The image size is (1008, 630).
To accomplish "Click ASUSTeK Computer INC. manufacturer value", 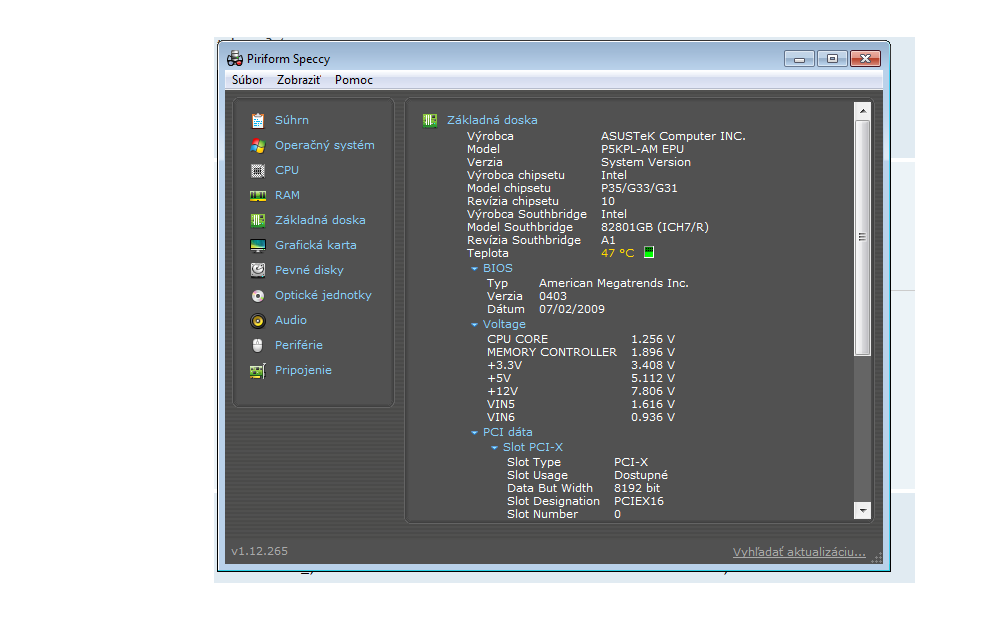I will [x=673, y=136].
